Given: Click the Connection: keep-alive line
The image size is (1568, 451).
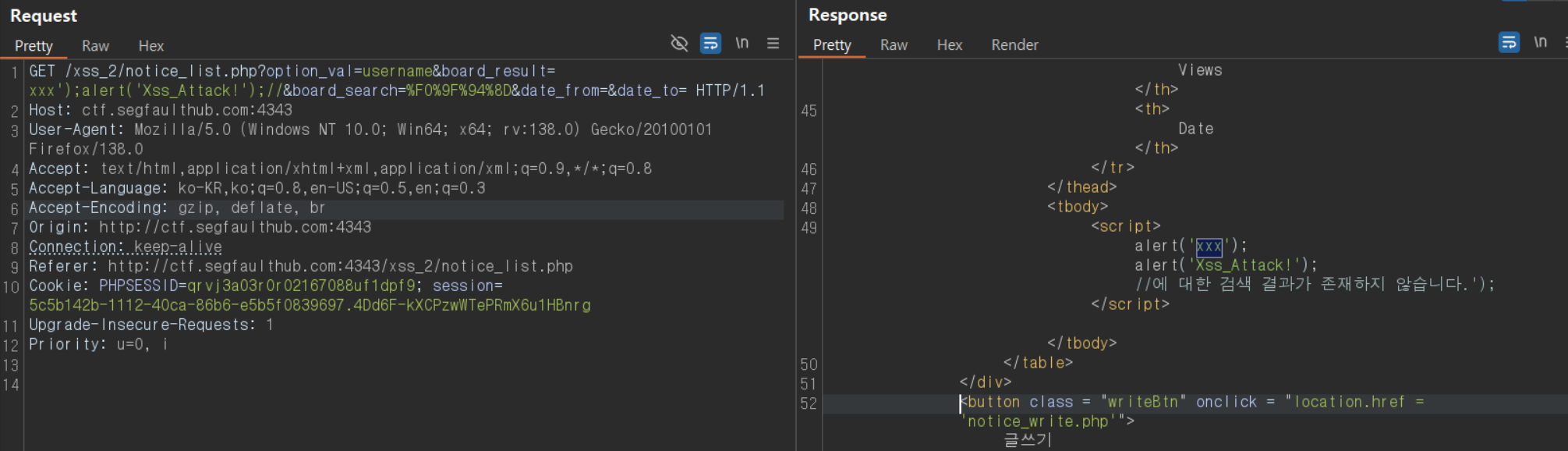Looking at the screenshot, I should point(126,247).
